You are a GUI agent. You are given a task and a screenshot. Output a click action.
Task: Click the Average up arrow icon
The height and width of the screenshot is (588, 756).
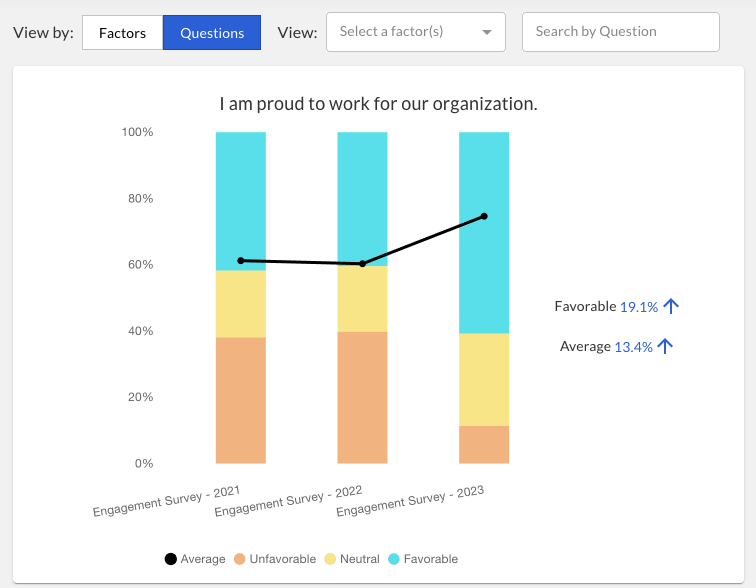coord(665,346)
